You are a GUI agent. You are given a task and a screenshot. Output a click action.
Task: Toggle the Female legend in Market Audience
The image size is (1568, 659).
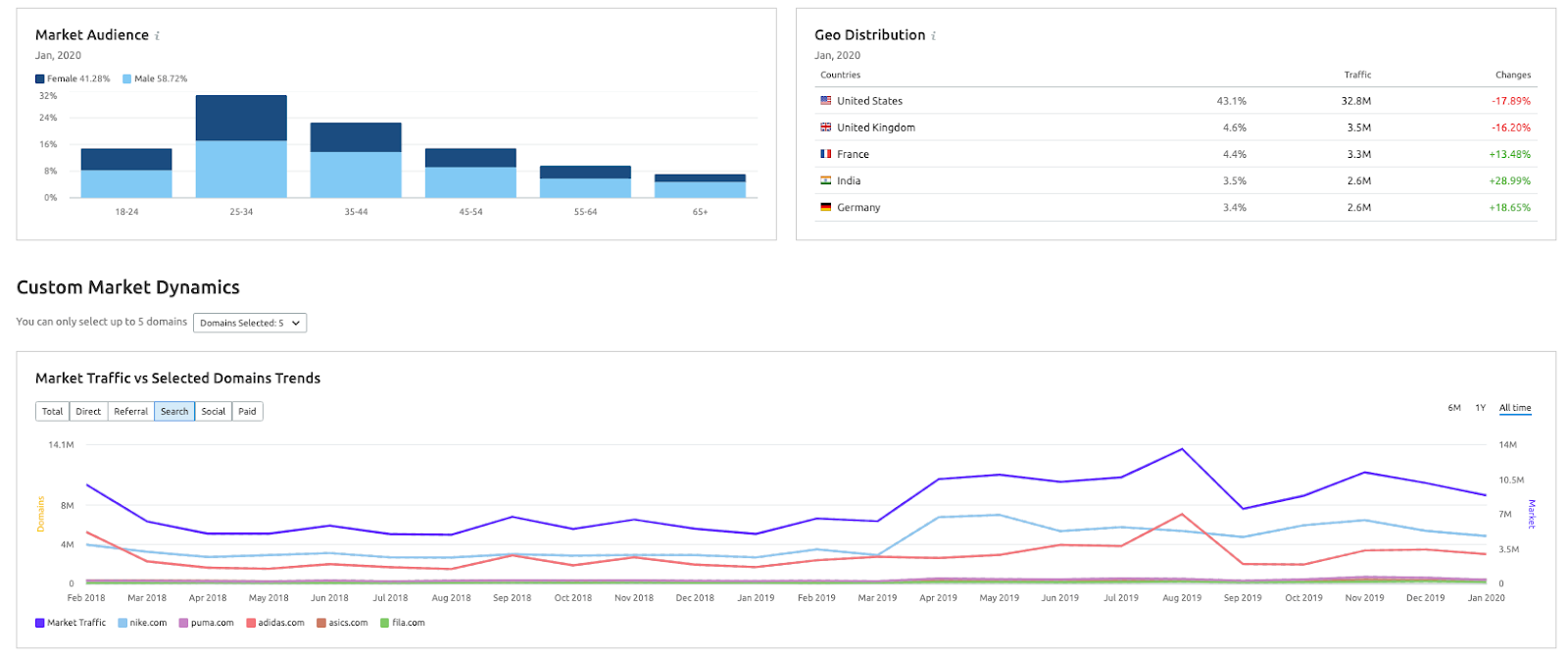click(73, 78)
